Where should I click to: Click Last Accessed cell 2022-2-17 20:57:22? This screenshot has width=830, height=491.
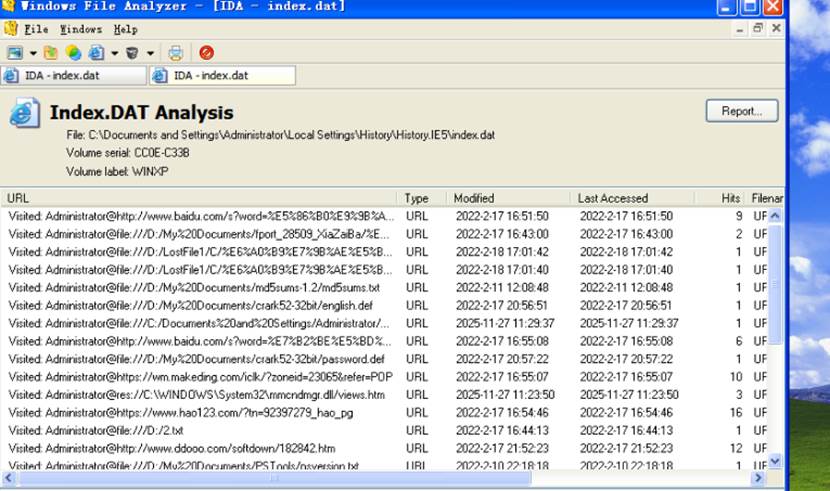626,359
